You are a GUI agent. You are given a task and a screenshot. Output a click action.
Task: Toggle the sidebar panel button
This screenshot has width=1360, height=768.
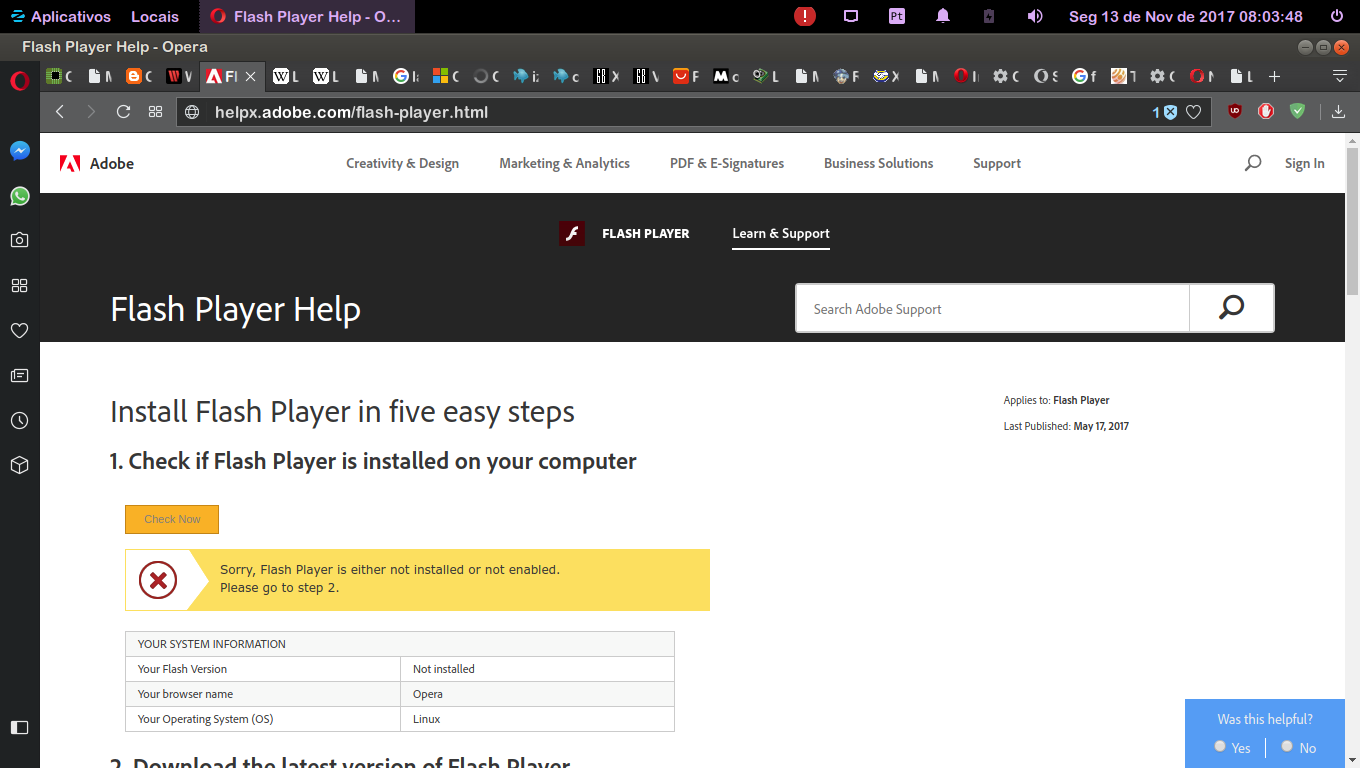point(19,727)
